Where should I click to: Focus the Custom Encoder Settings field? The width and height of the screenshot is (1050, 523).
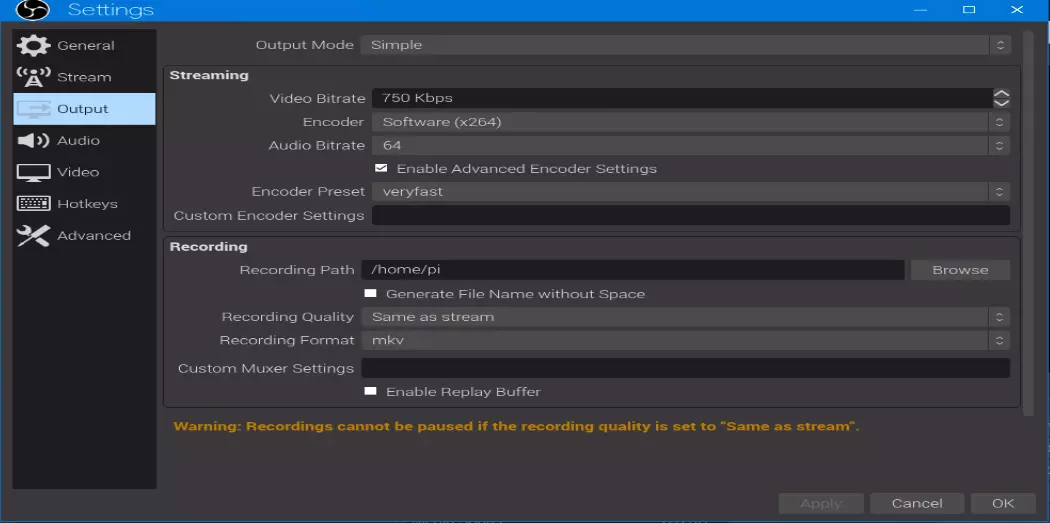click(x=690, y=216)
